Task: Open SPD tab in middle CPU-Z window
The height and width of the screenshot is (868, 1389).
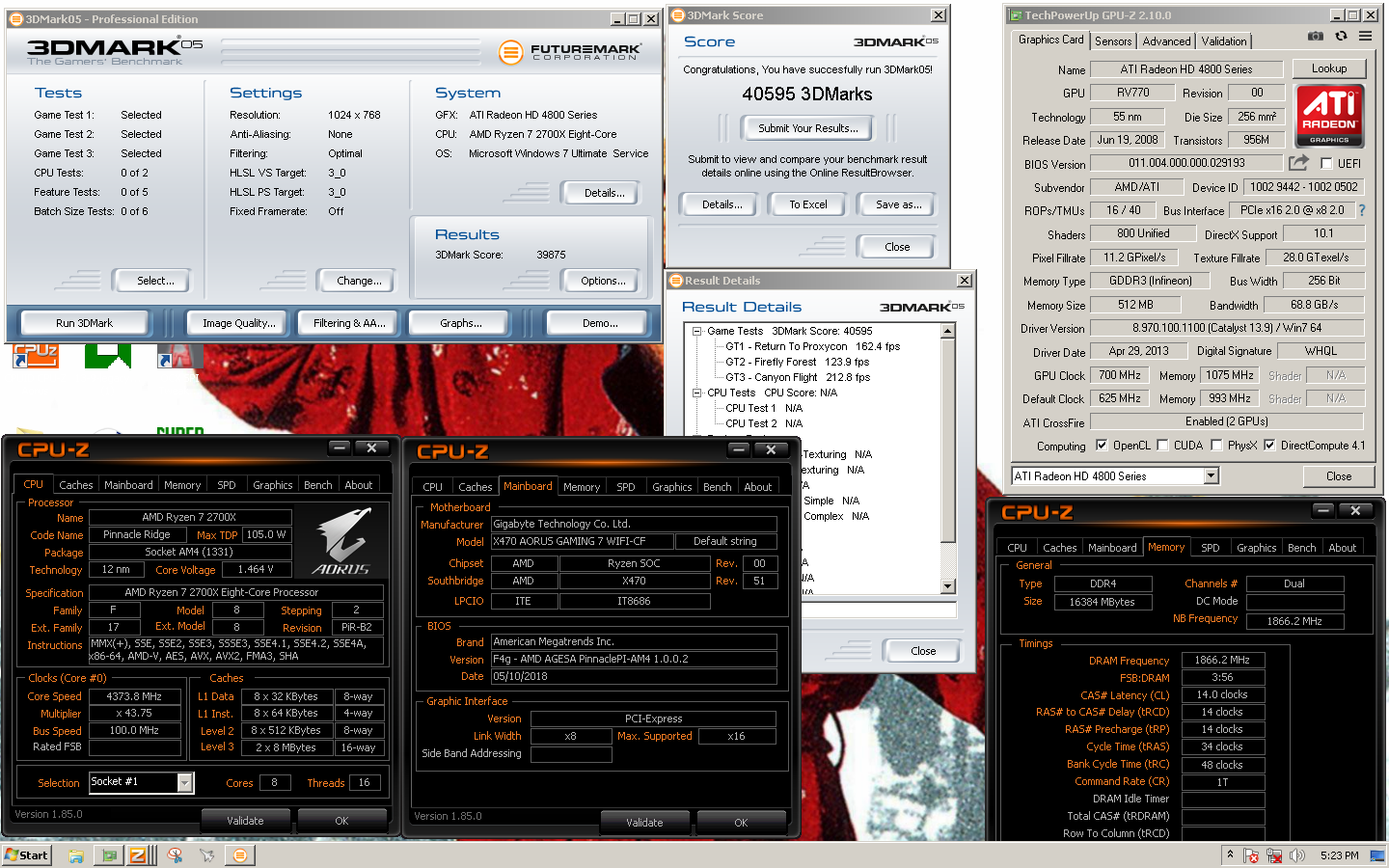Action: [x=626, y=487]
